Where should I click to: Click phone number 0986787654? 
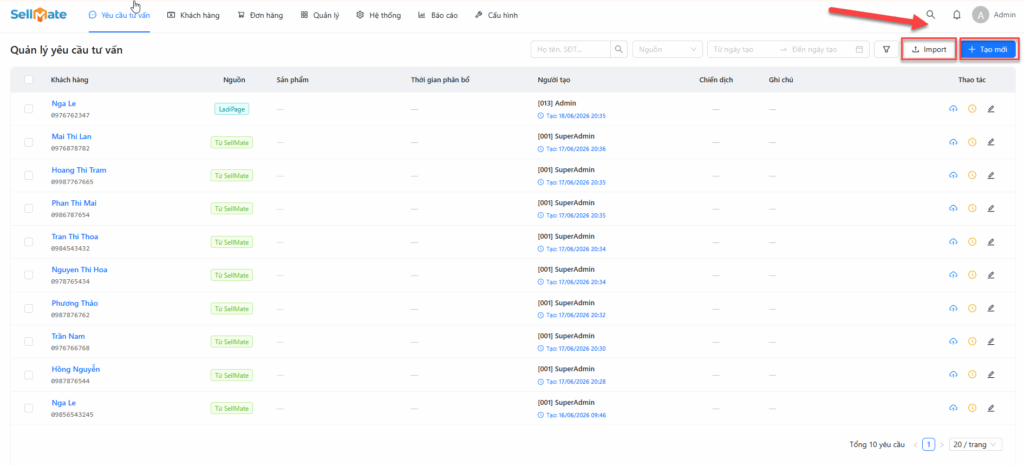coord(71,215)
